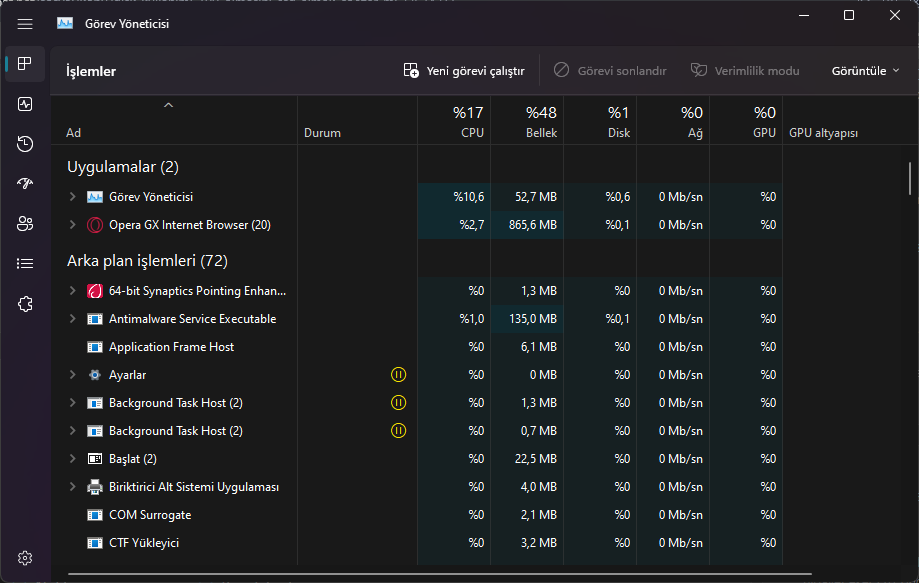Expand the Ayarlar process row

(x=73, y=375)
